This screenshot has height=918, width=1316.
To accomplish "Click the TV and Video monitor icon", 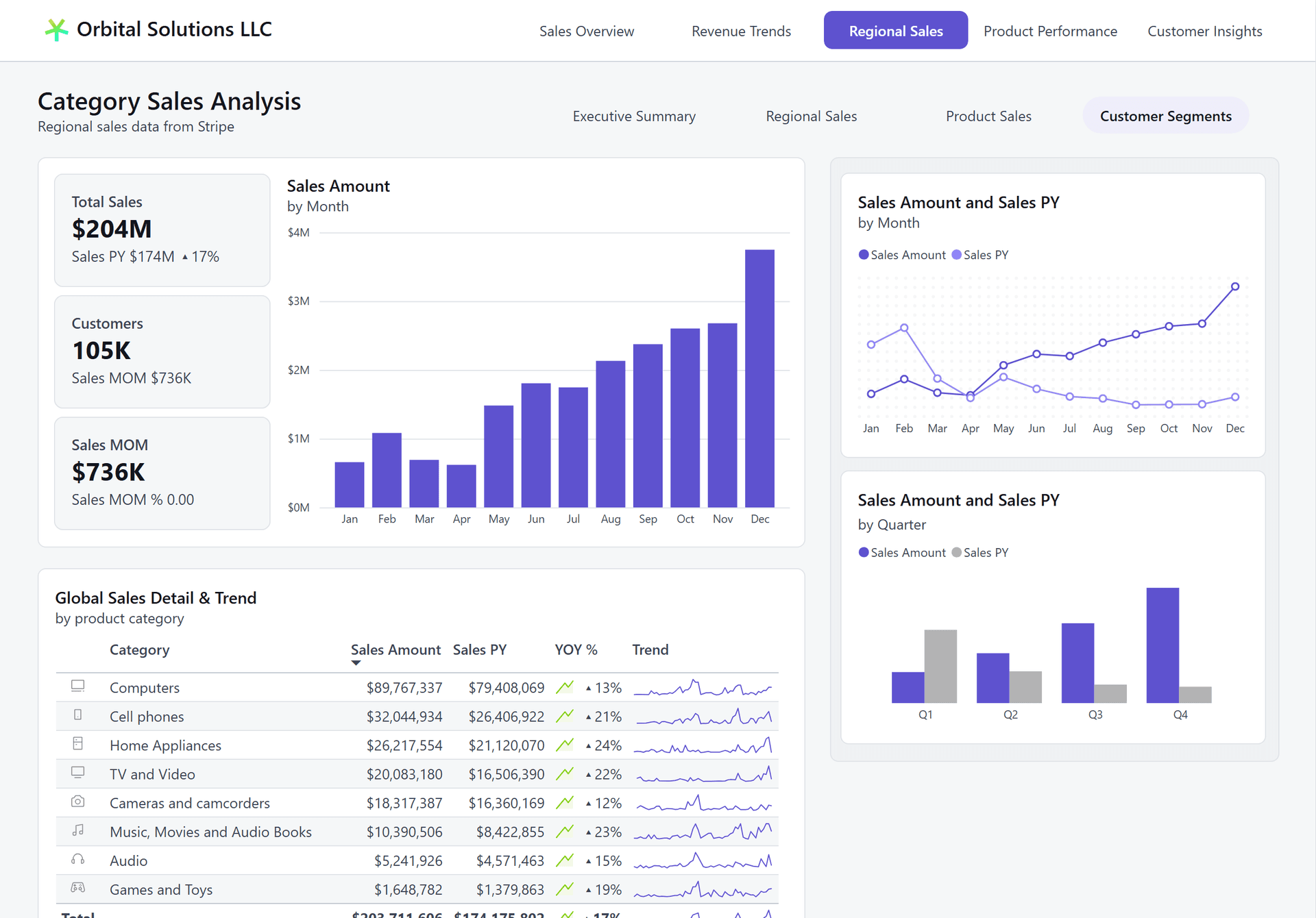I will coord(78,773).
